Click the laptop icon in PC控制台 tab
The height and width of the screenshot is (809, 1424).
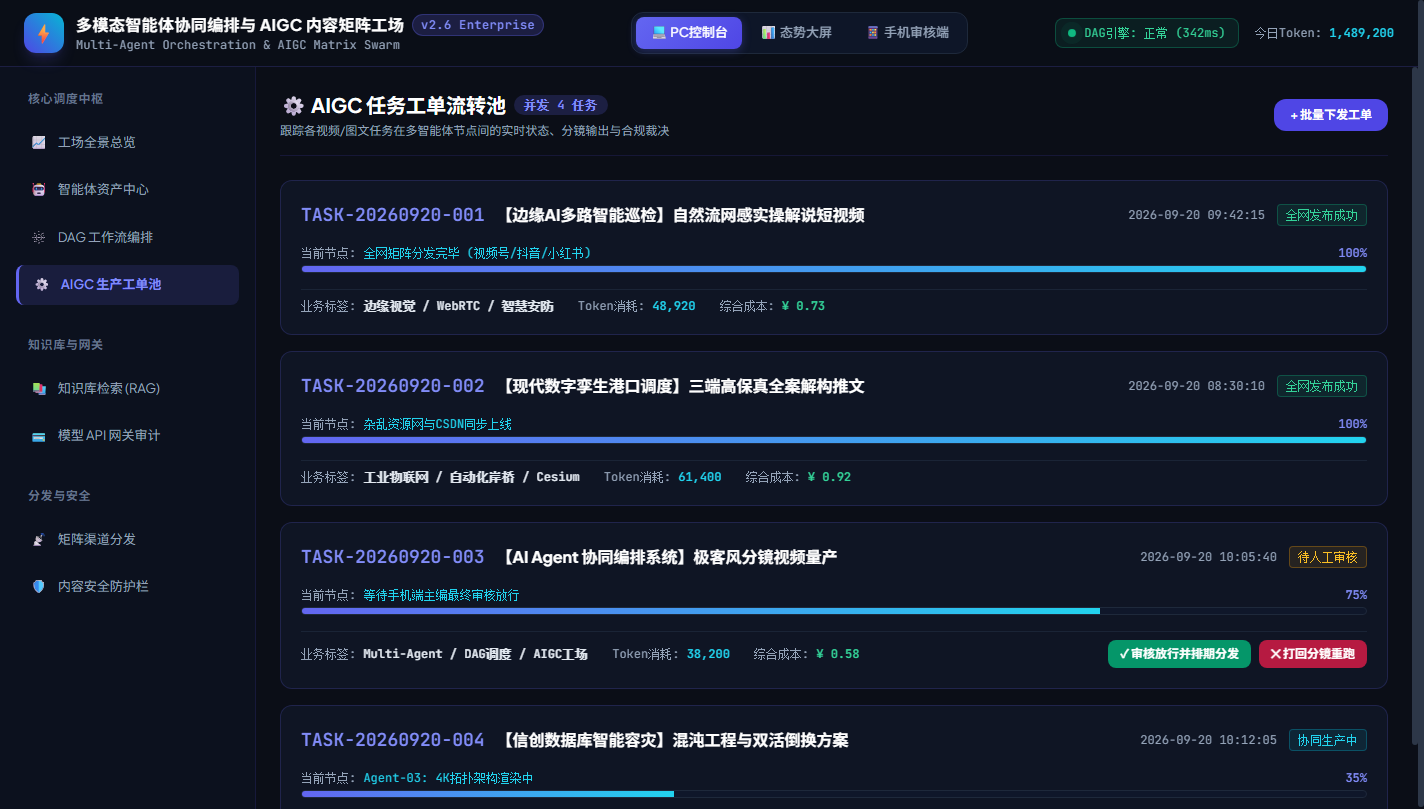659,32
